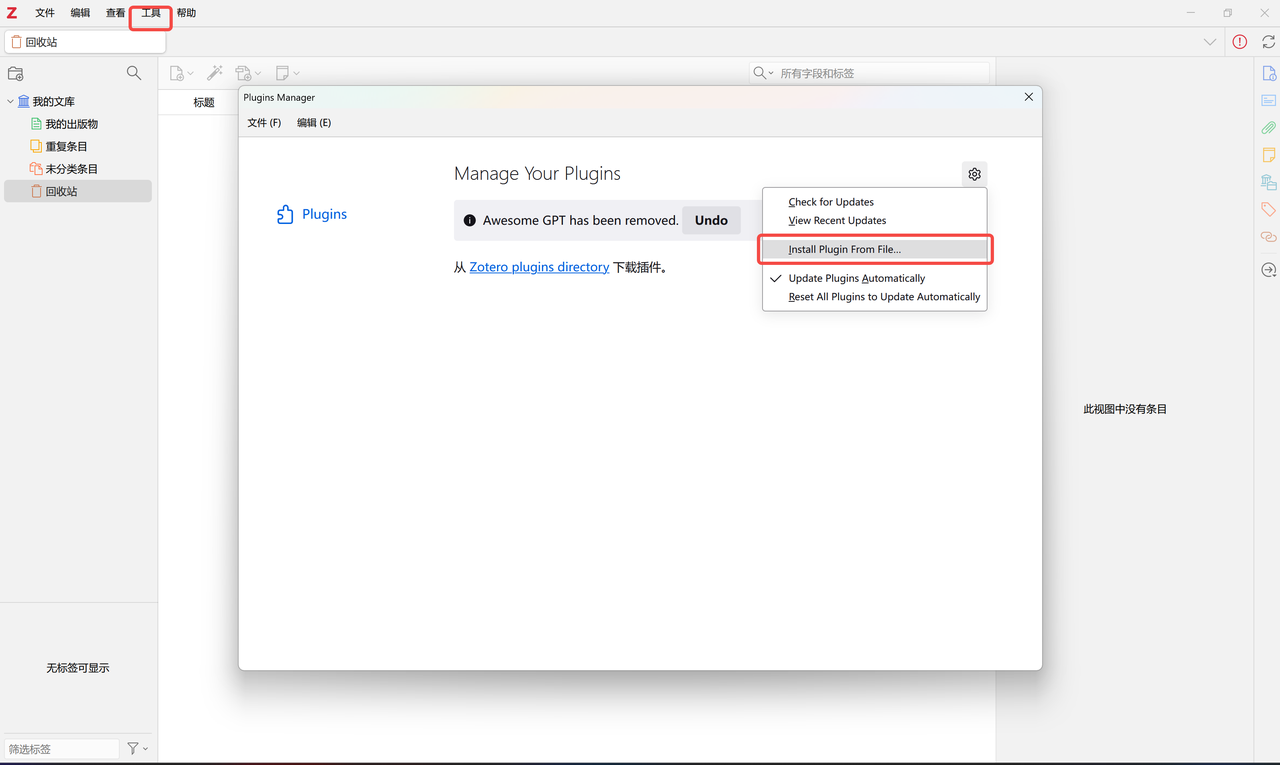
Task: Open the tab list dropdown chevron
Action: 1210,42
